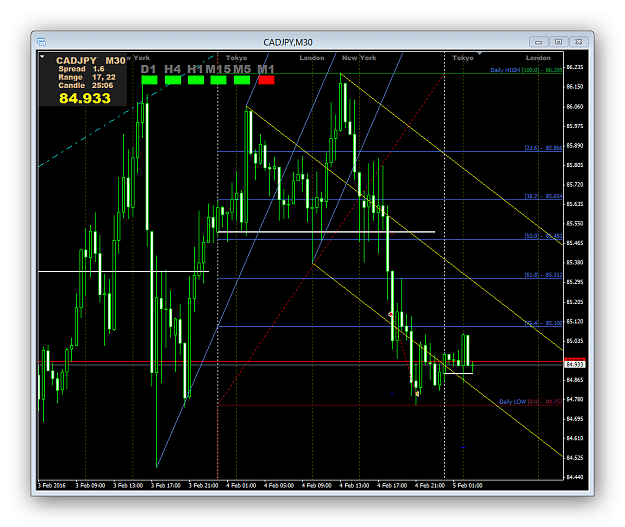
Task: Click the H1 timeframe green indicator box
Action: [x=196, y=80]
